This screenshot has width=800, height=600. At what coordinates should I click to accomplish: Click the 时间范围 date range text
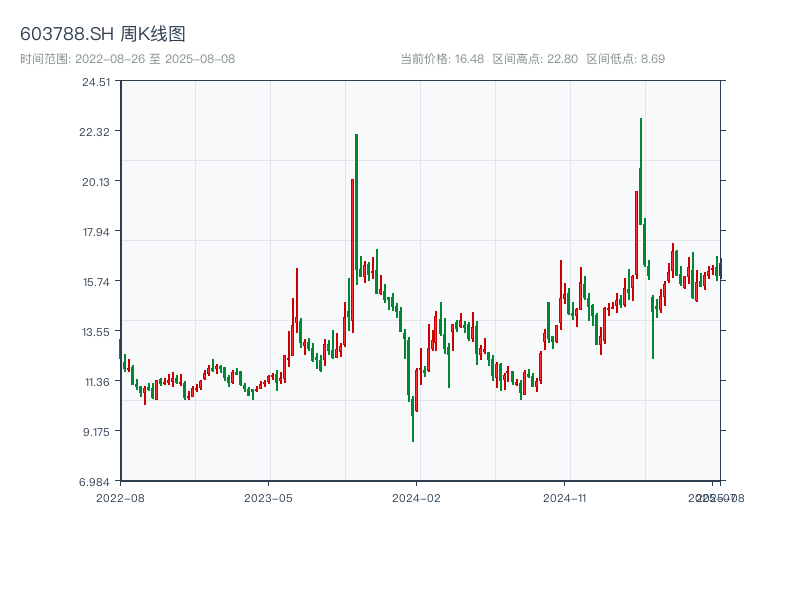click(127, 59)
